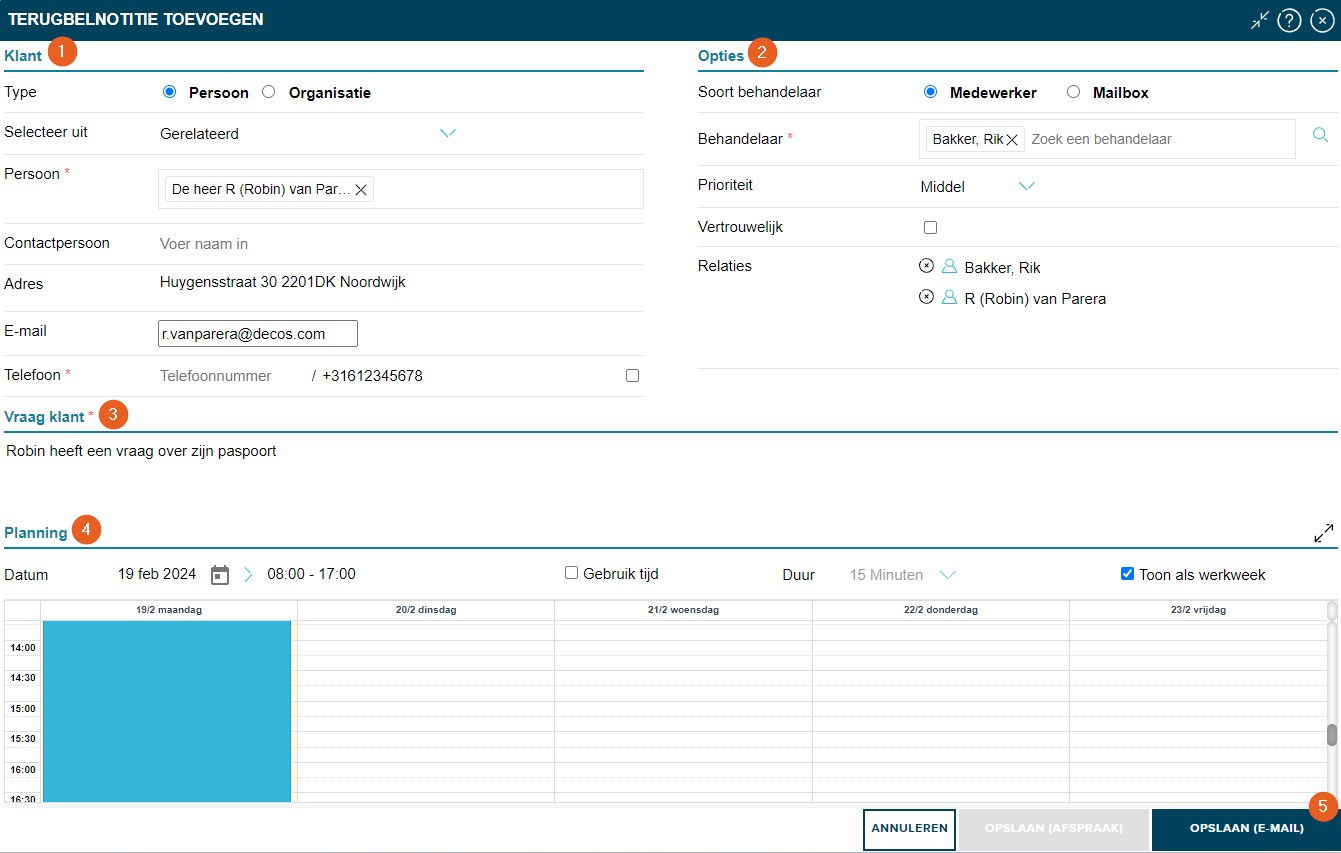This screenshot has height=853, width=1341.
Task: Click the Annuleren button
Action: tap(909, 829)
